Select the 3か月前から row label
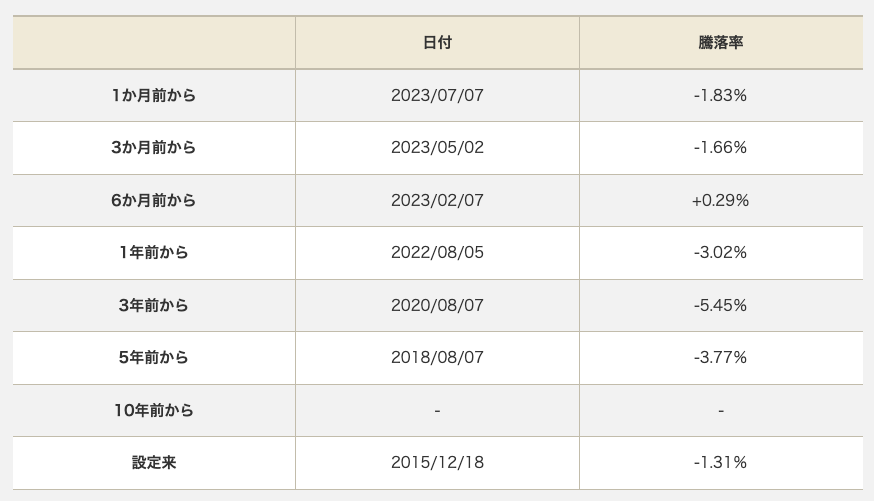The image size is (874, 501). 154,148
